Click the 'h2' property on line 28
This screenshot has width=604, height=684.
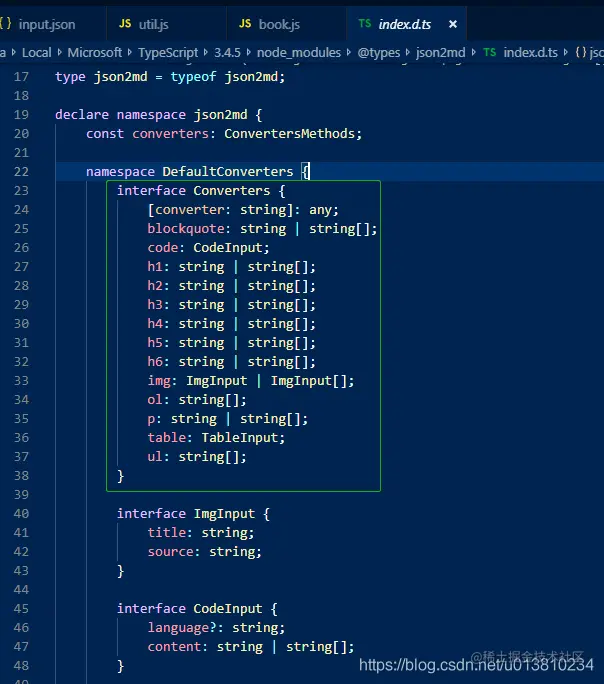pyautogui.click(x=155, y=286)
